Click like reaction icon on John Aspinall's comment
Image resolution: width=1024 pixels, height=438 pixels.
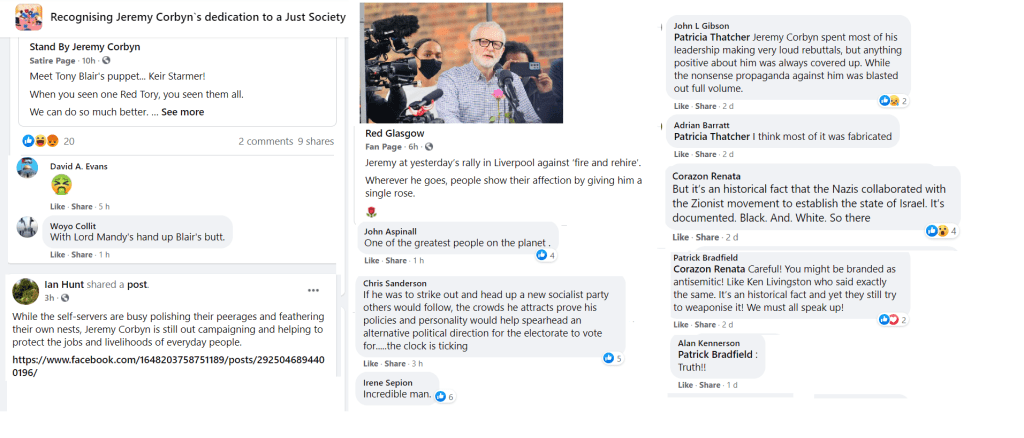541,255
